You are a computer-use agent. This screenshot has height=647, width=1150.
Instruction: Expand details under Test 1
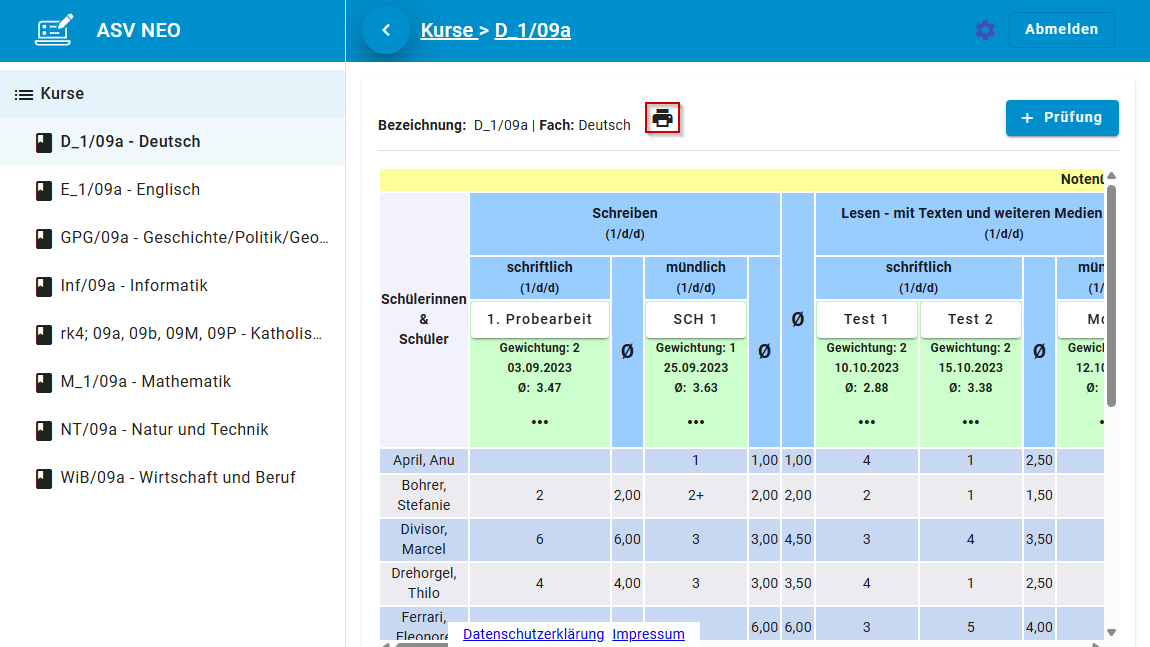coord(866,422)
